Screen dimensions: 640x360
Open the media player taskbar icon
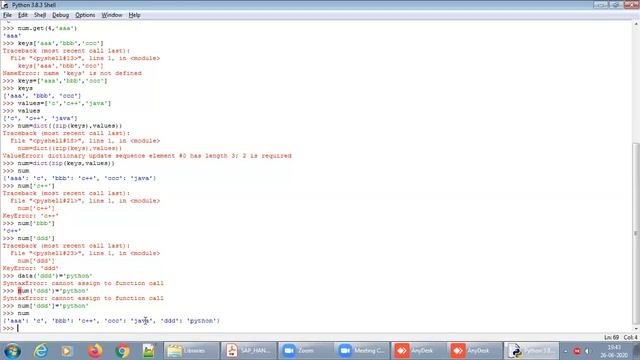tap(67, 351)
